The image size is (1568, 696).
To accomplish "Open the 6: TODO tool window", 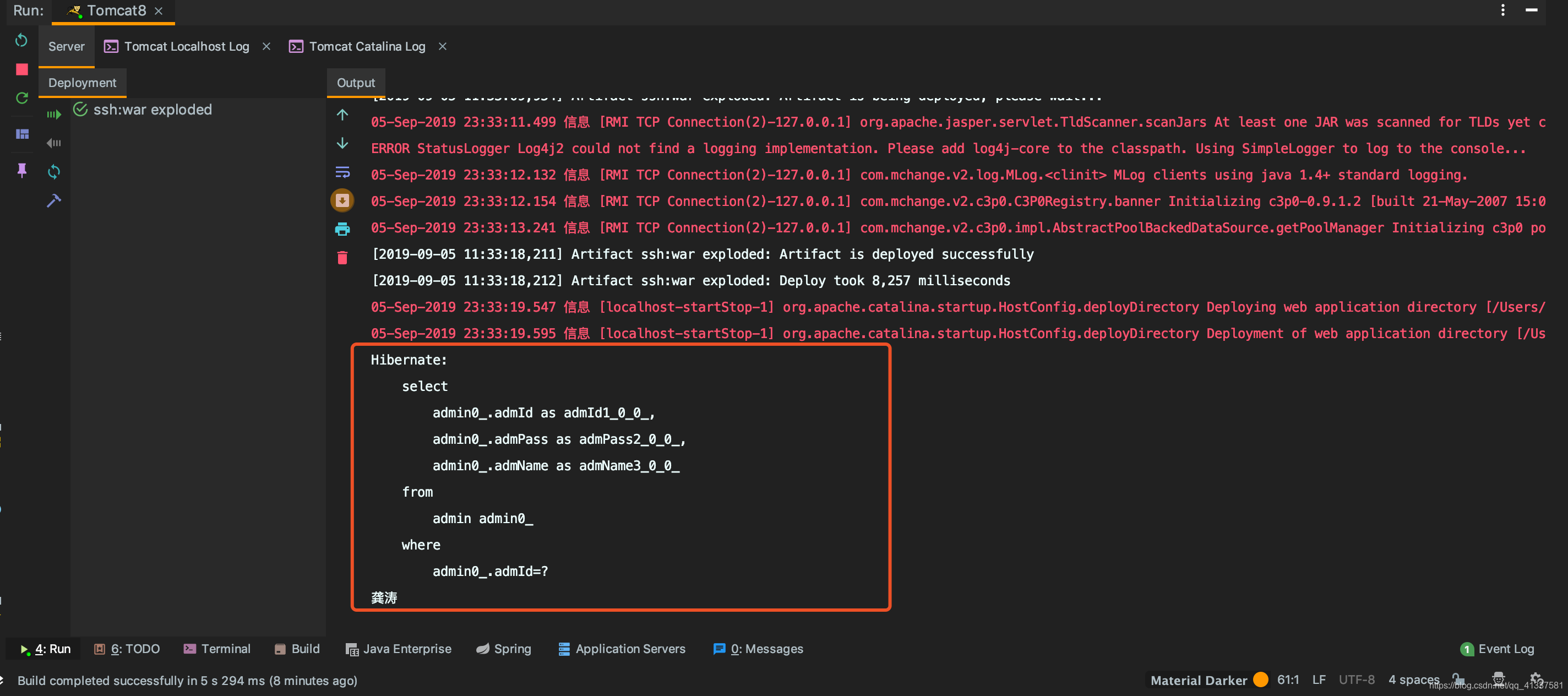I will (x=127, y=649).
